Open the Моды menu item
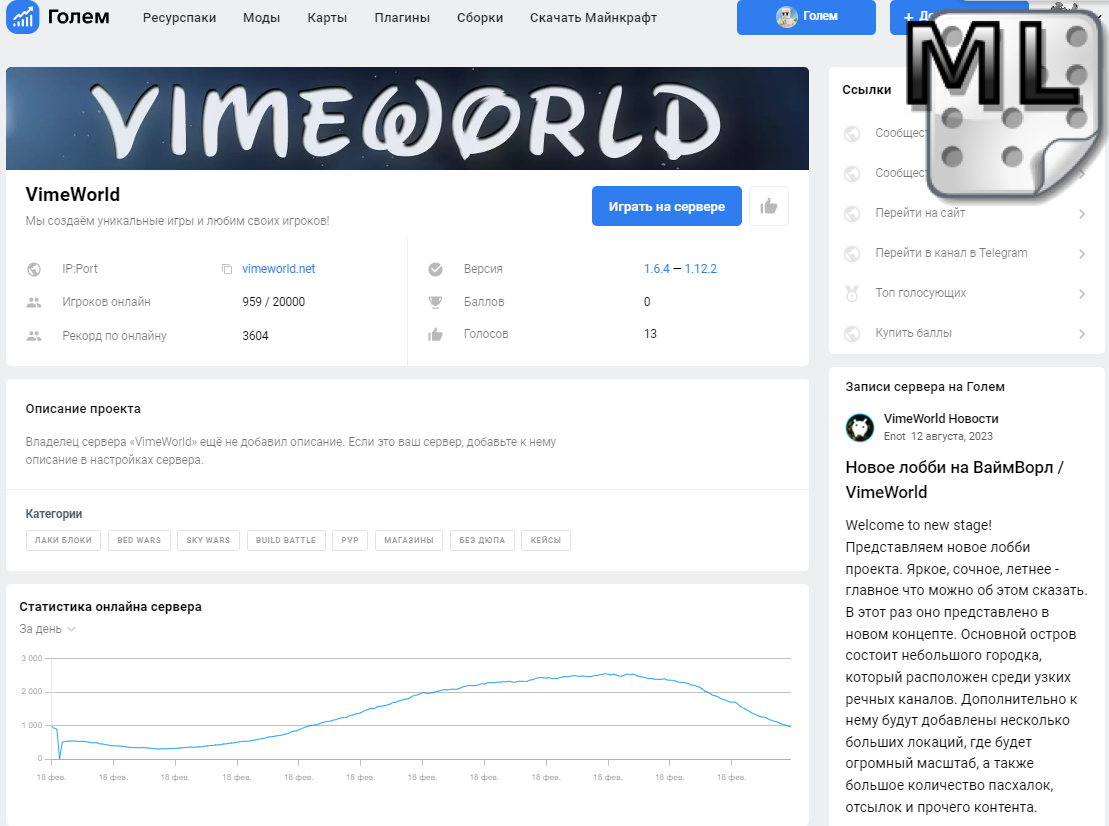 coord(262,18)
